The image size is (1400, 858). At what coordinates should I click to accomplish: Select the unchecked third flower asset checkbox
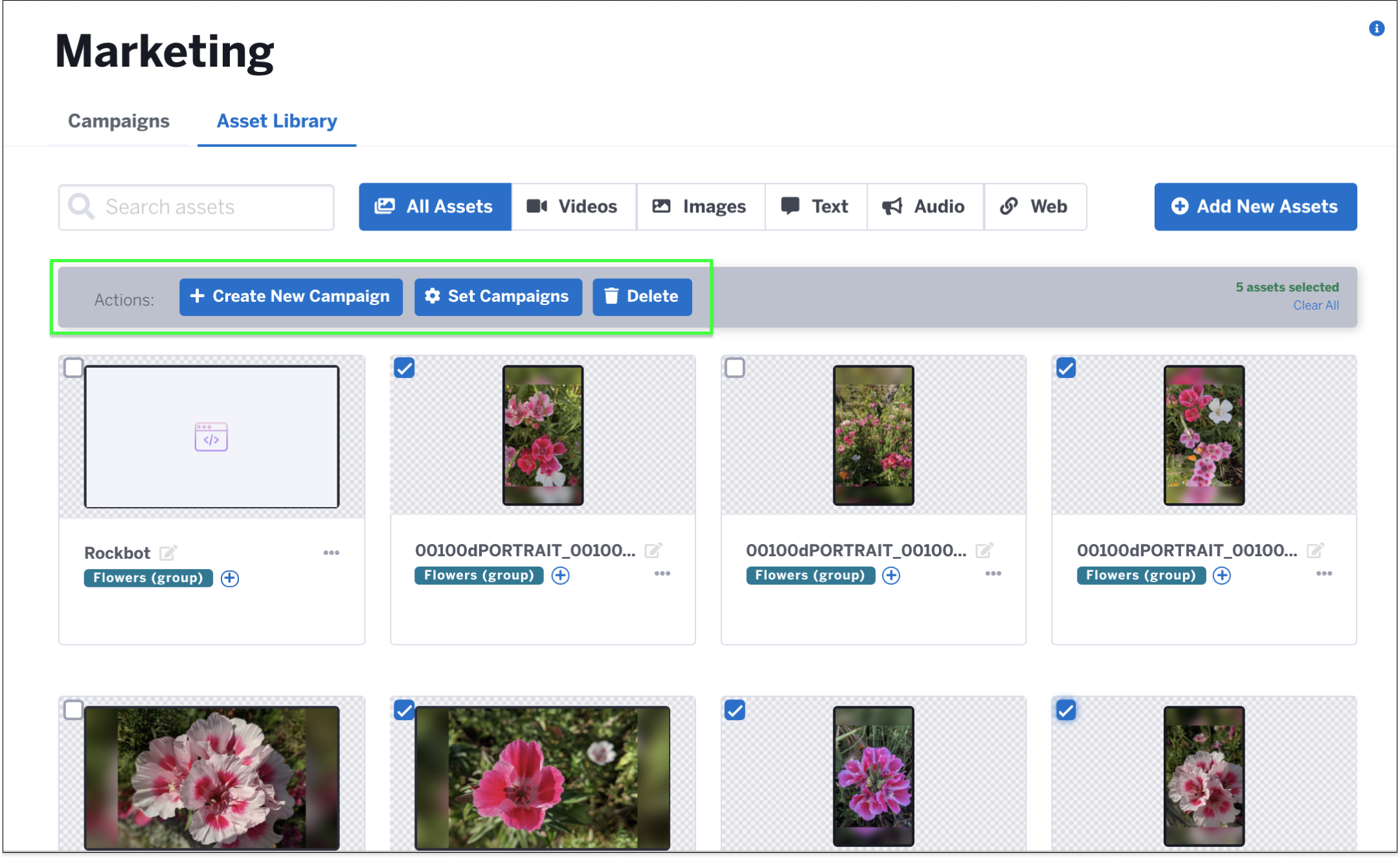[x=735, y=368]
